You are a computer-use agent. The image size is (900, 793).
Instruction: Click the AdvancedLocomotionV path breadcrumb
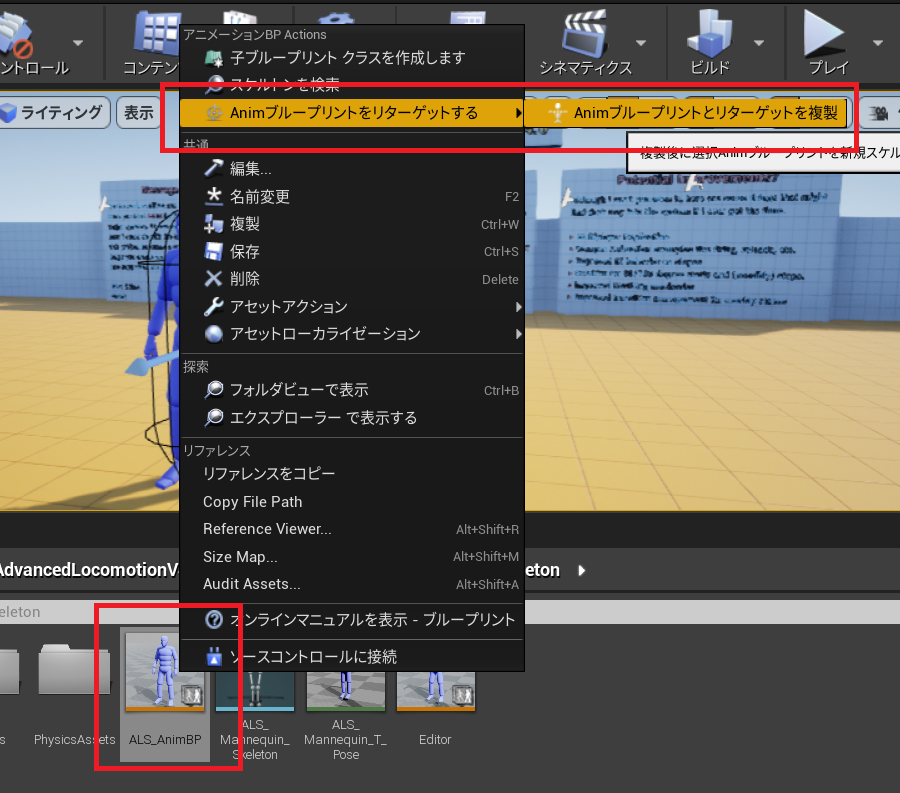[x=89, y=570]
